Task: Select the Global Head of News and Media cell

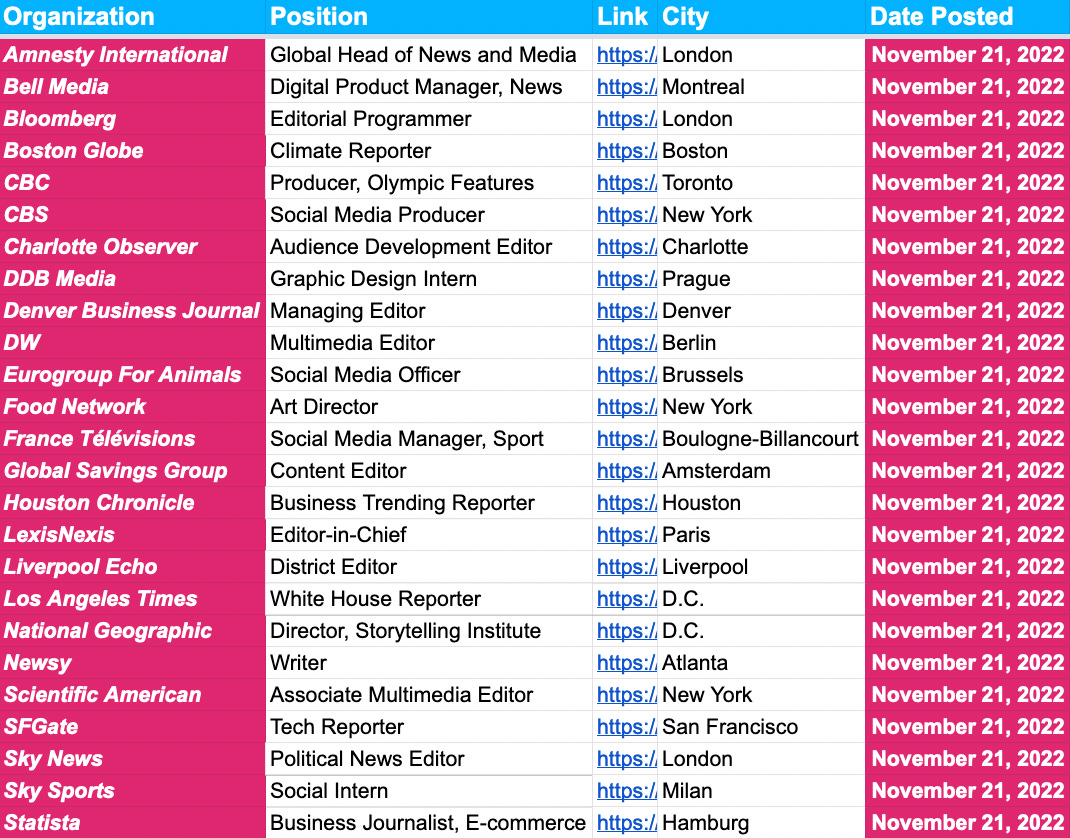Action: coord(429,55)
